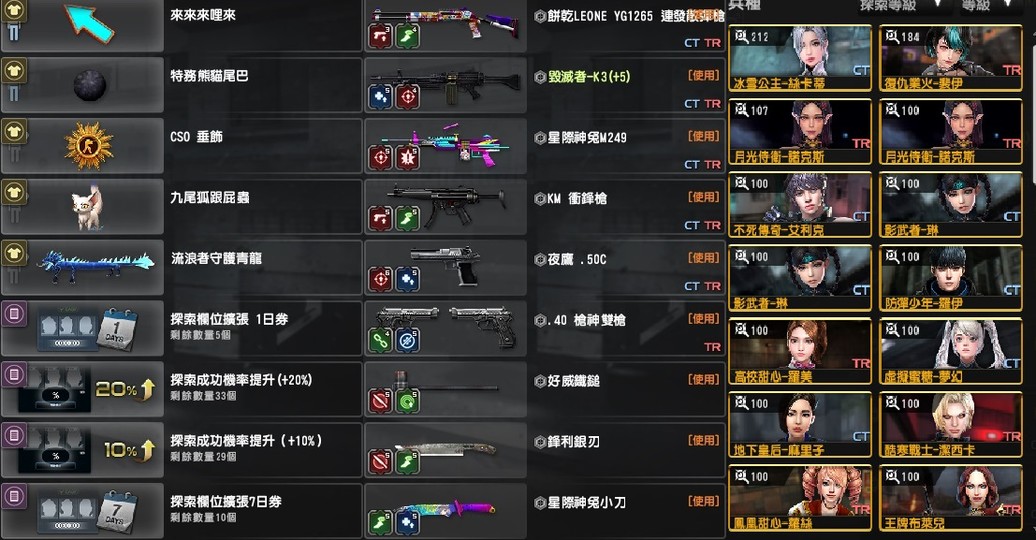Click the red crosshair enhancement icon on 毀滅者-K3

pos(407,97)
